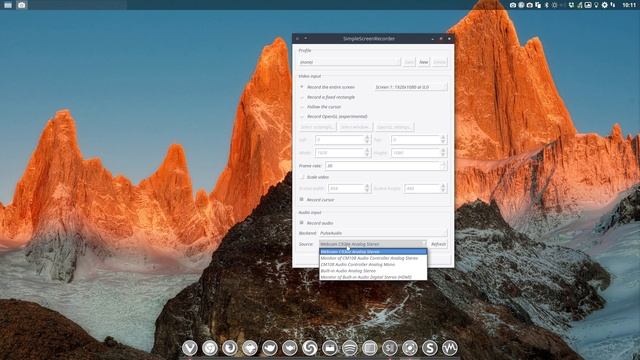Screen dimensions: 640x360
Task: Select Record a fixed rectangle option
Action: coord(327,97)
